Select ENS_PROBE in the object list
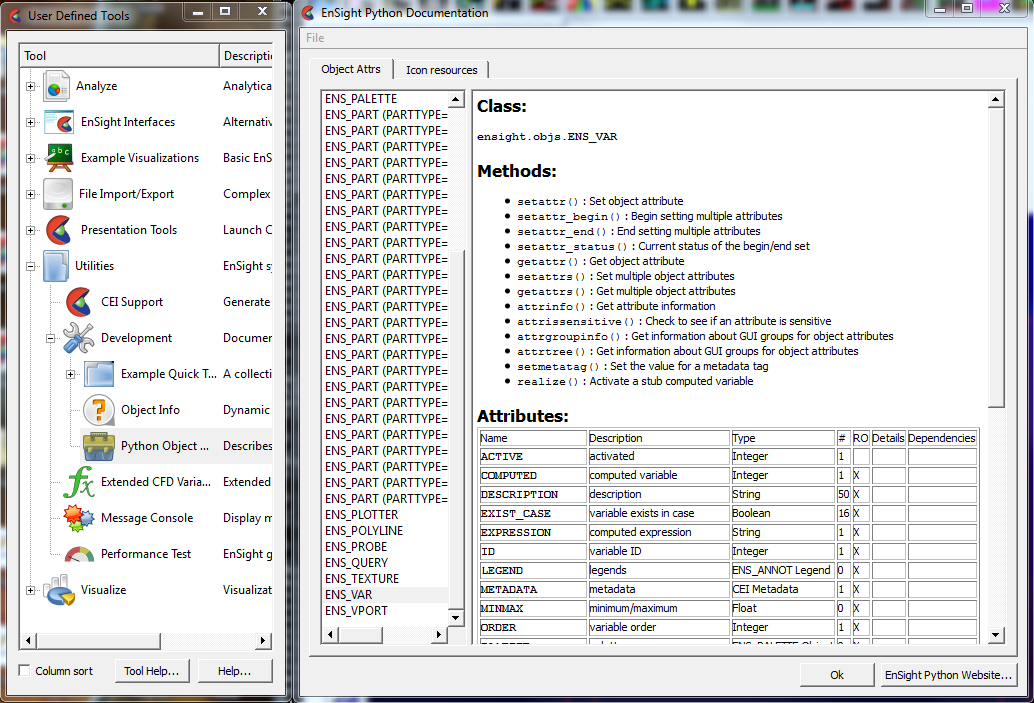The width and height of the screenshot is (1034, 703). tap(386, 547)
